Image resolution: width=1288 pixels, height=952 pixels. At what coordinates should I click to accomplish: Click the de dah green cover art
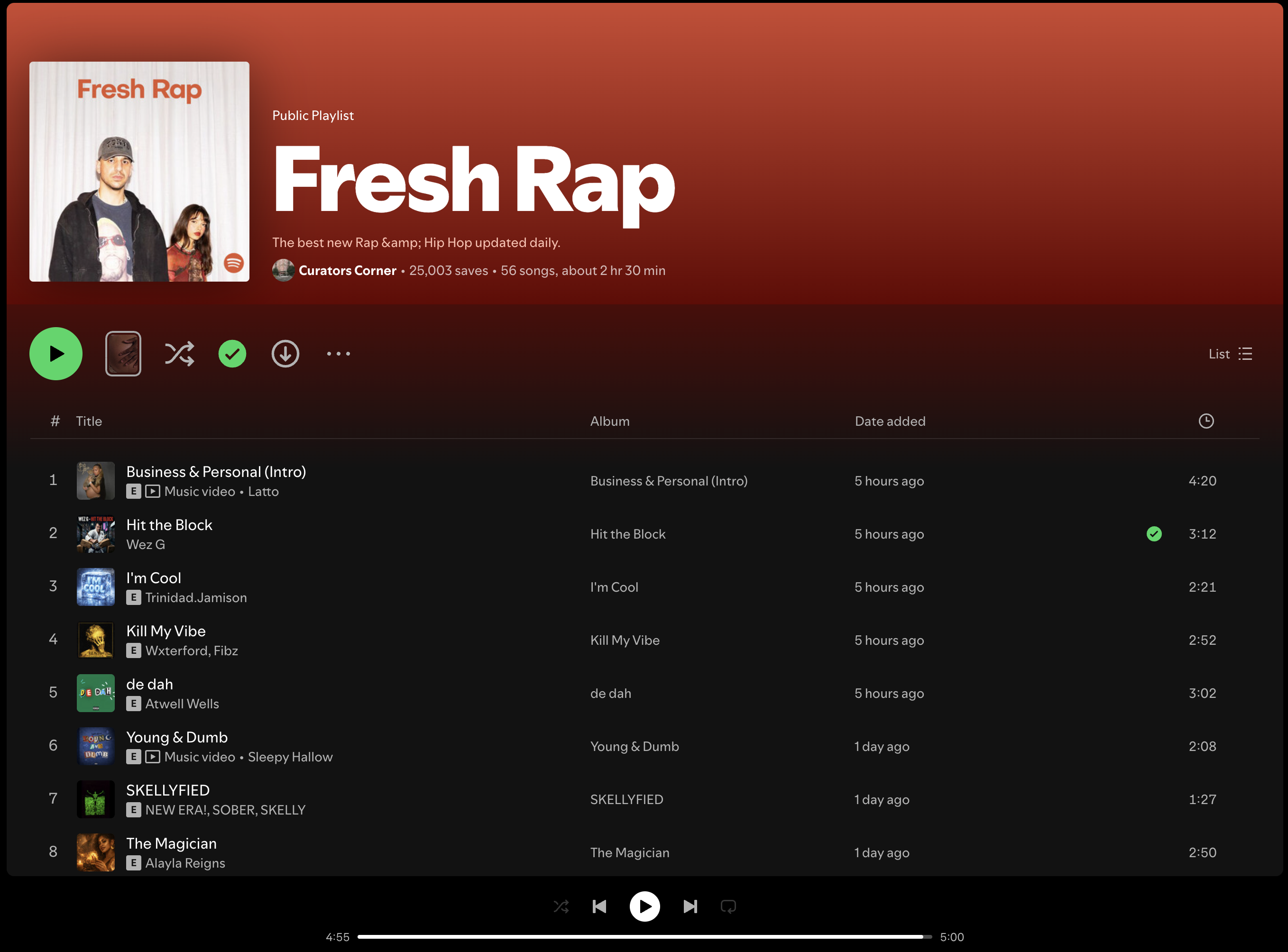tap(96, 693)
